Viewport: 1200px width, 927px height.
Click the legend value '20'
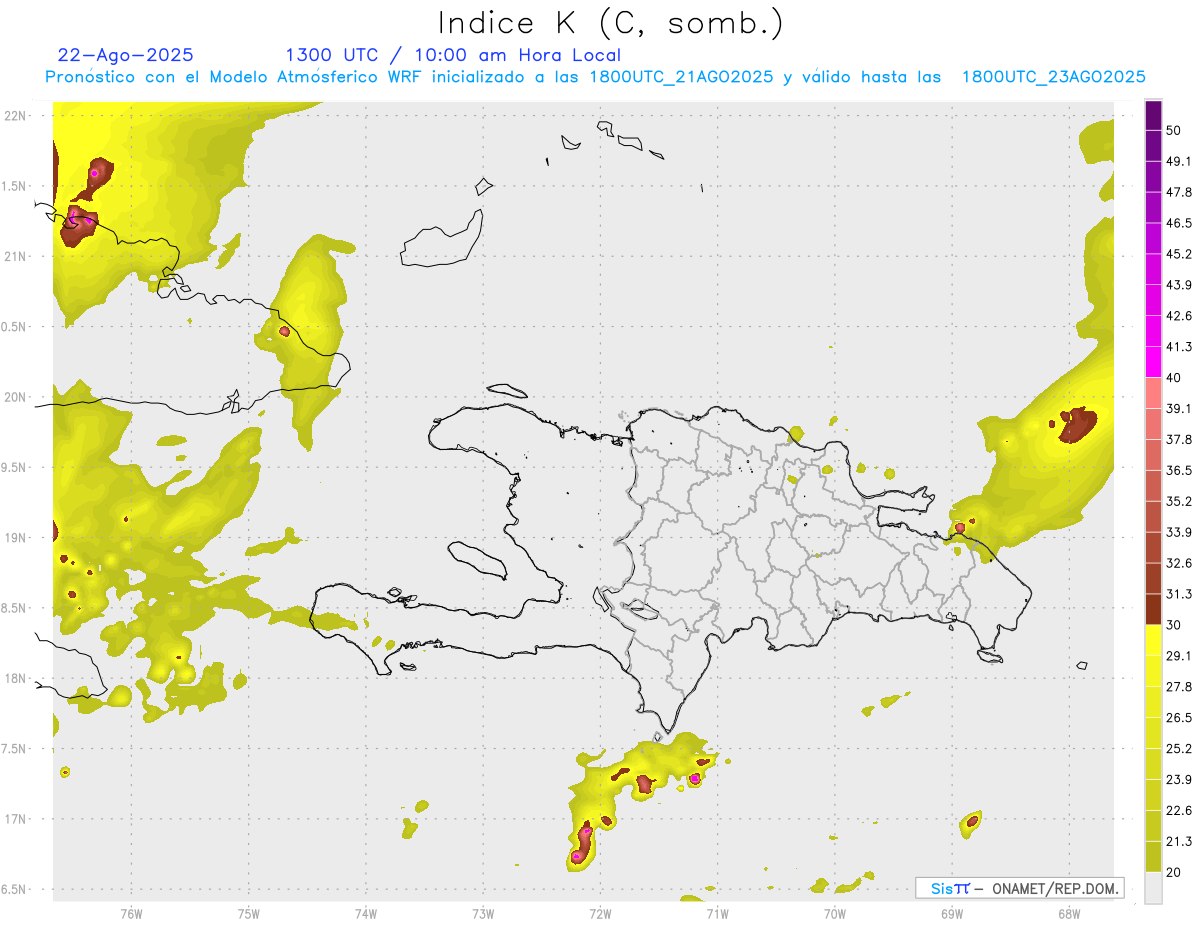pos(1175,872)
